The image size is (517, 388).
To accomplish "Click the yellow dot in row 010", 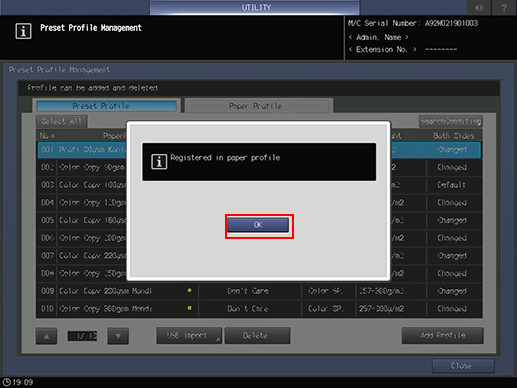I will (189, 308).
